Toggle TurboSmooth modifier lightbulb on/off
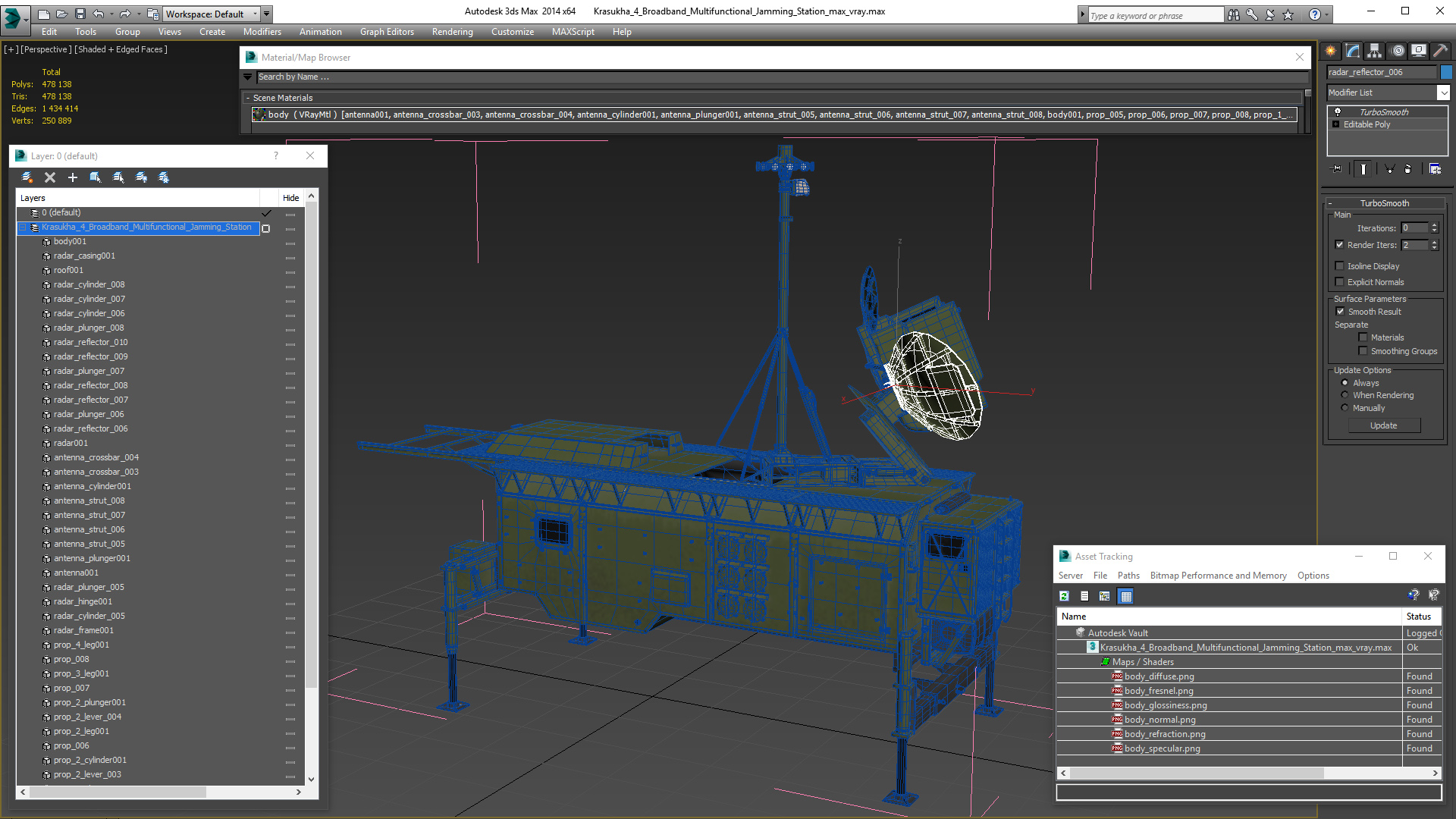This screenshot has width=1456, height=819. click(1338, 111)
